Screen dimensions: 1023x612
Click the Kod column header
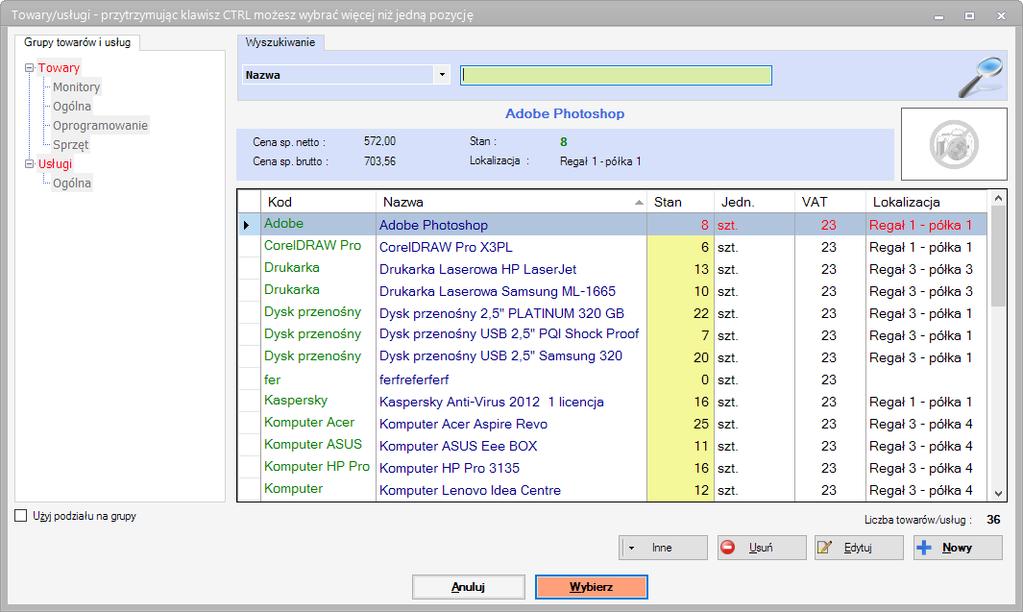point(318,202)
